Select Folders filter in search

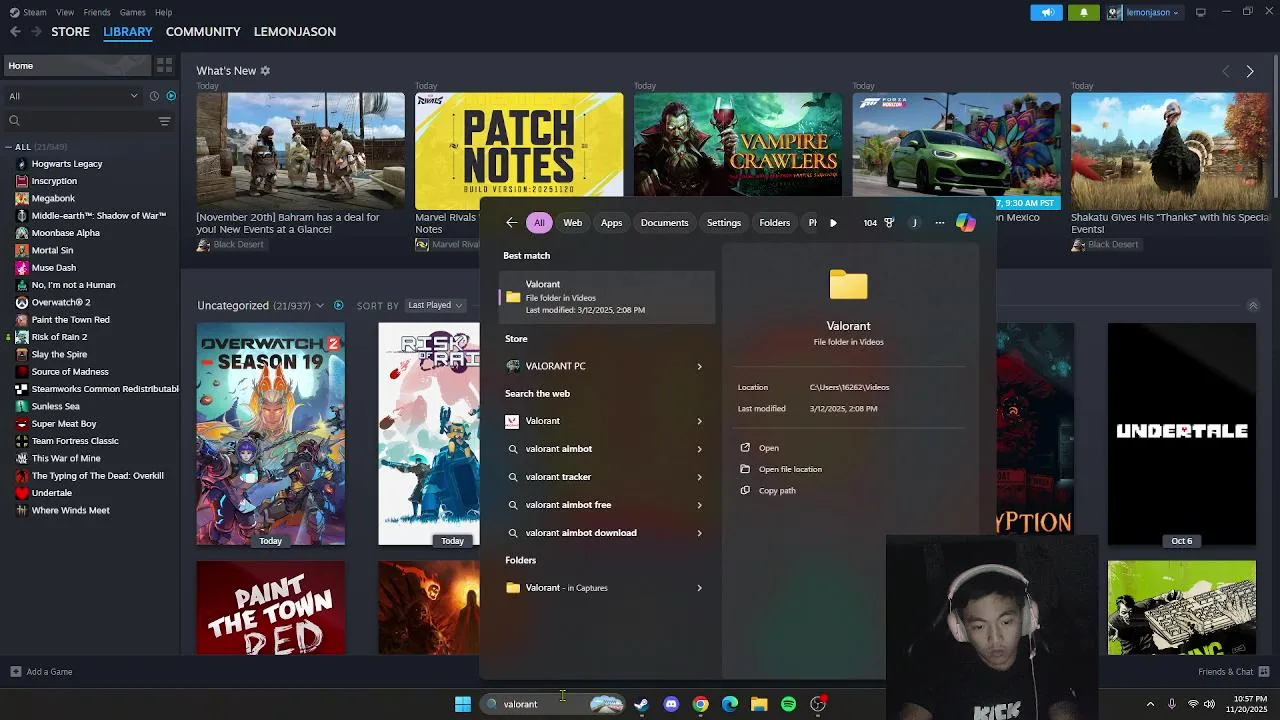tap(774, 223)
